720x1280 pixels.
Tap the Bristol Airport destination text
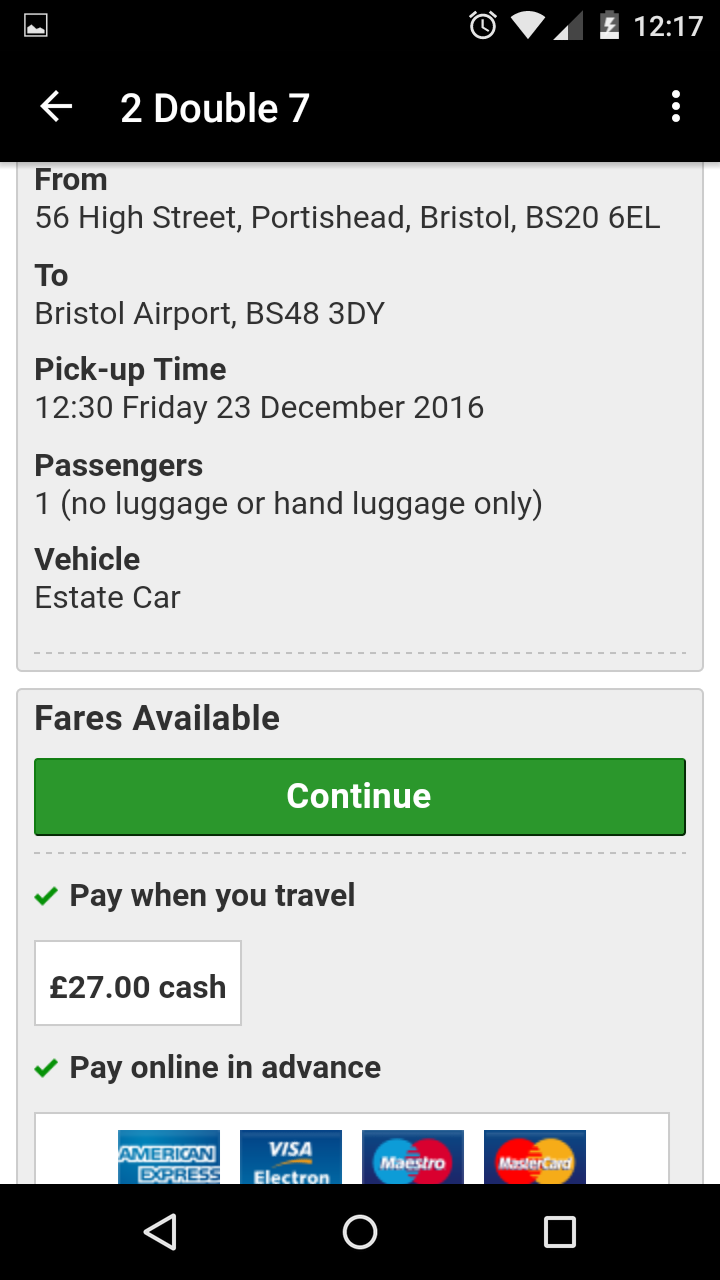[x=210, y=313]
